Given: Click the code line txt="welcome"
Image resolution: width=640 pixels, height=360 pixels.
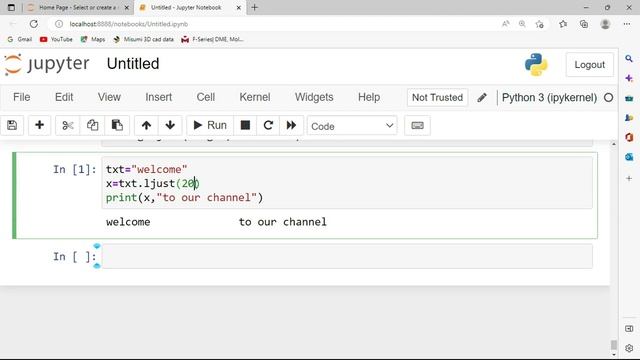Looking at the screenshot, I should (x=147, y=169).
